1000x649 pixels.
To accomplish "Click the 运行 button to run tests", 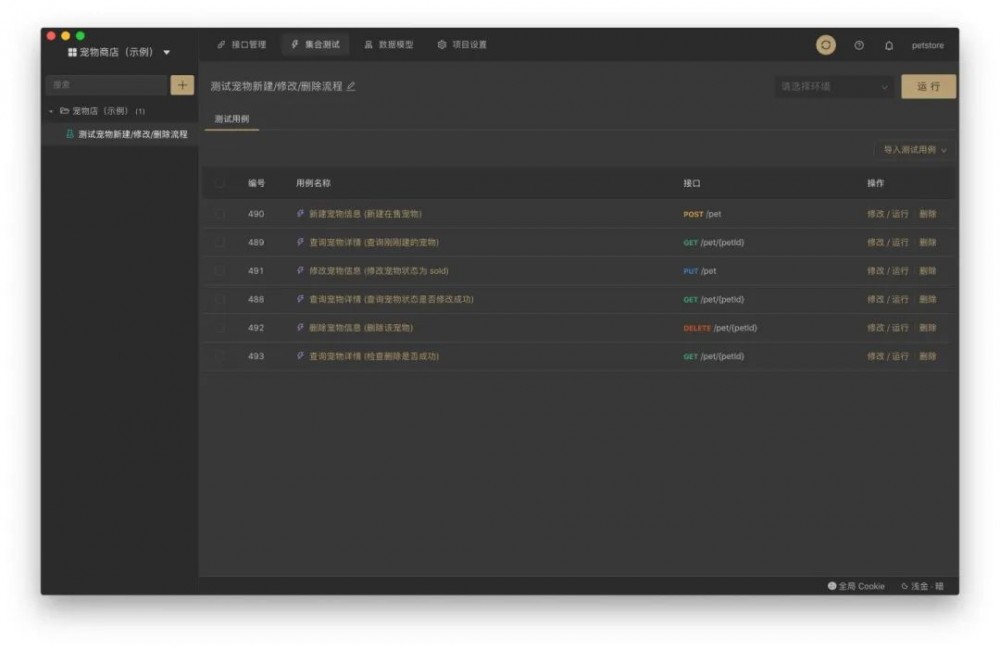I will pos(929,88).
